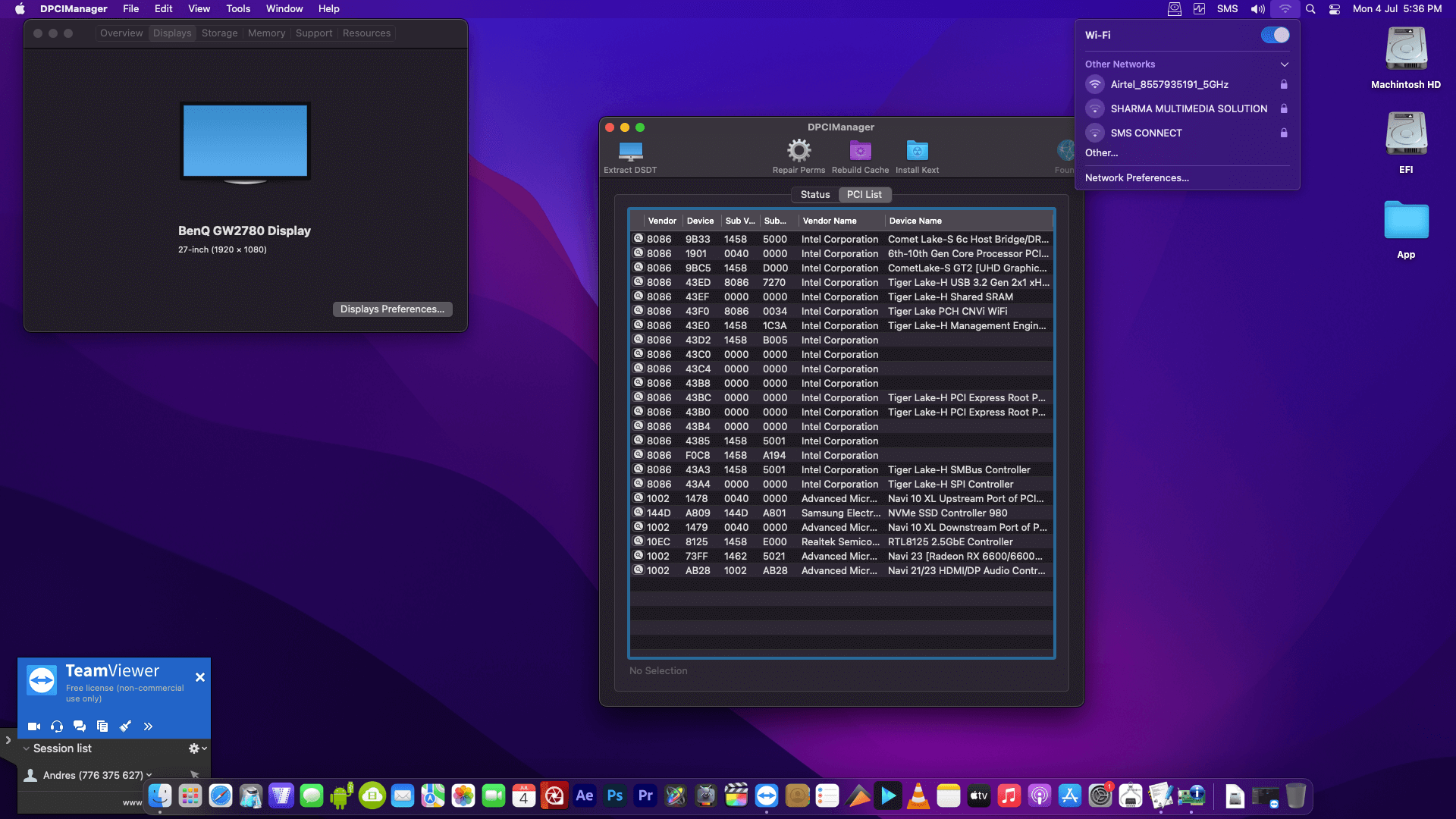
Task: Launch Final Cut Pro from the dock
Action: (736, 795)
